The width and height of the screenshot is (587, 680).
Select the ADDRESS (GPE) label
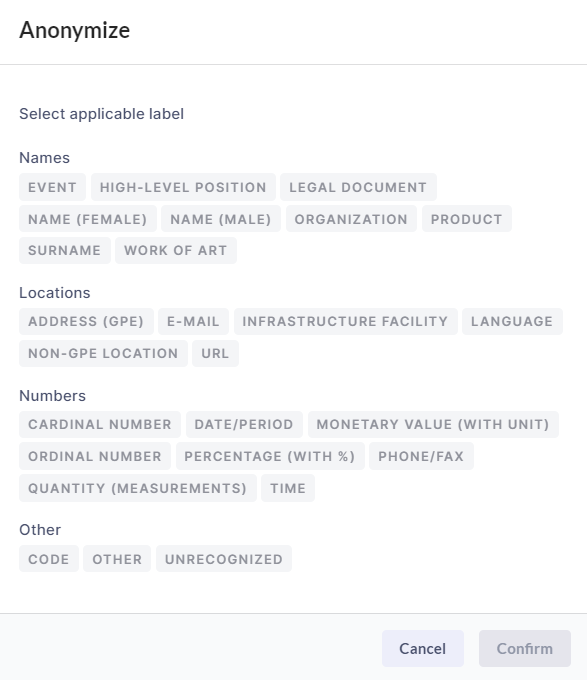tap(86, 321)
